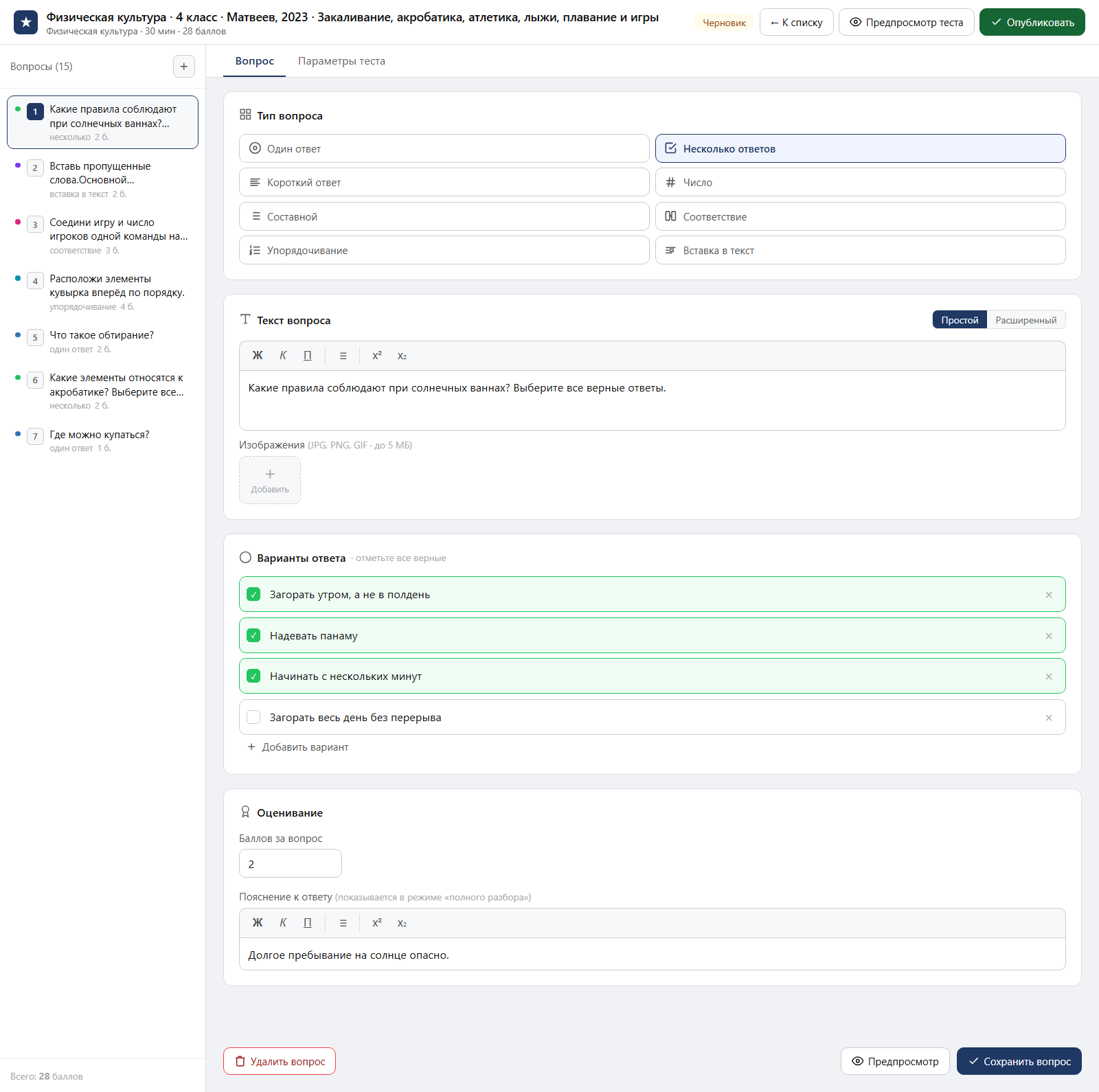Screen dimensions: 1099x1092
Task: Click 'Добавить вариант' link
Action: click(298, 747)
